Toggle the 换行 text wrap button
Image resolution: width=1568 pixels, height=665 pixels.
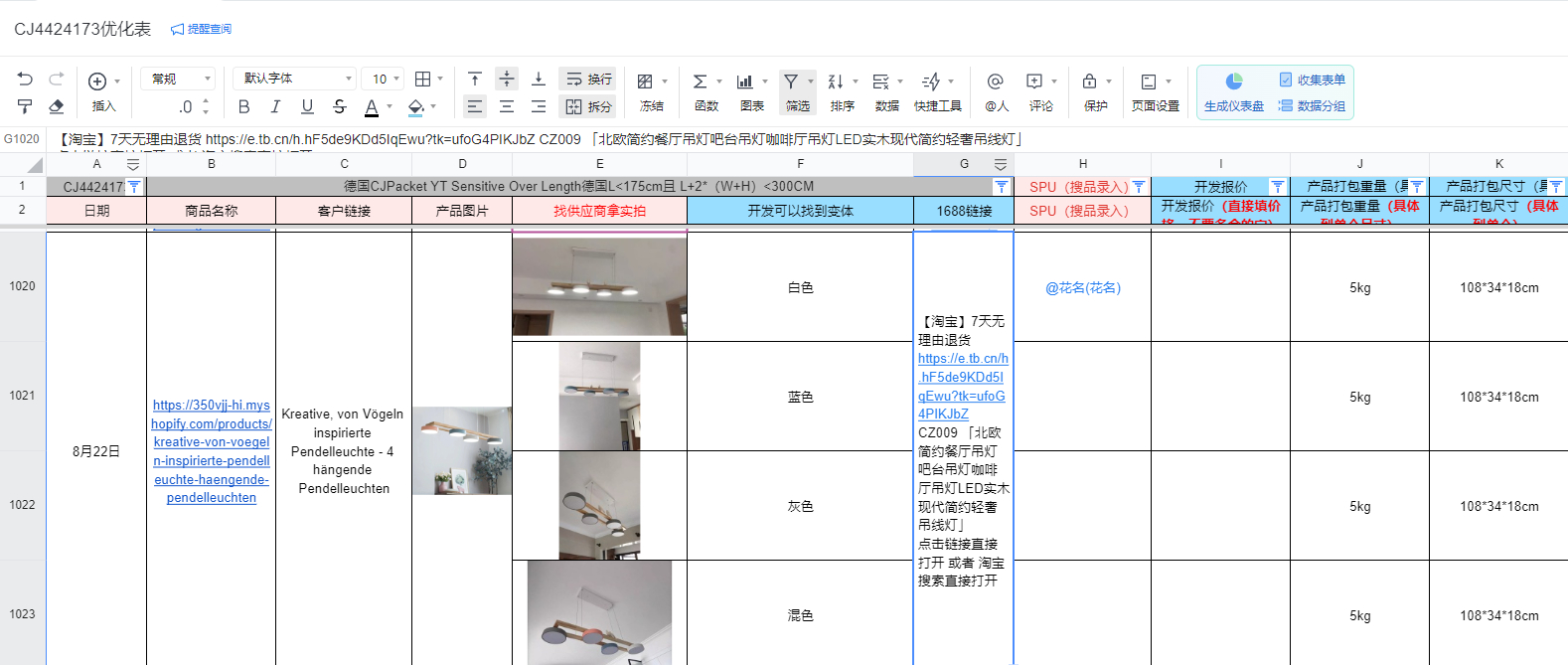pos(589,80)
